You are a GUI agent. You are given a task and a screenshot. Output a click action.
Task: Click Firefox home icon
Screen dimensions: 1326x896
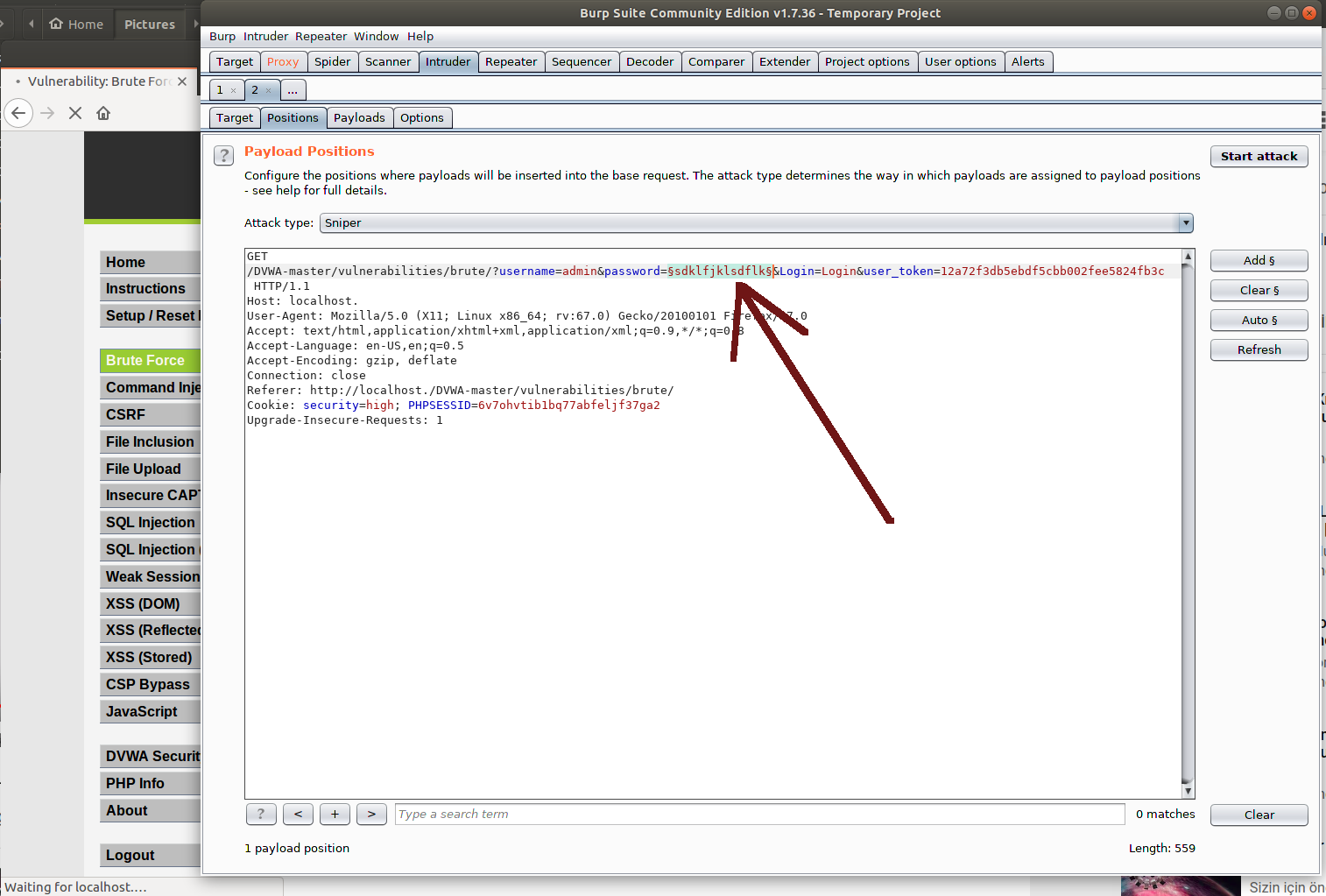point(103,113)
